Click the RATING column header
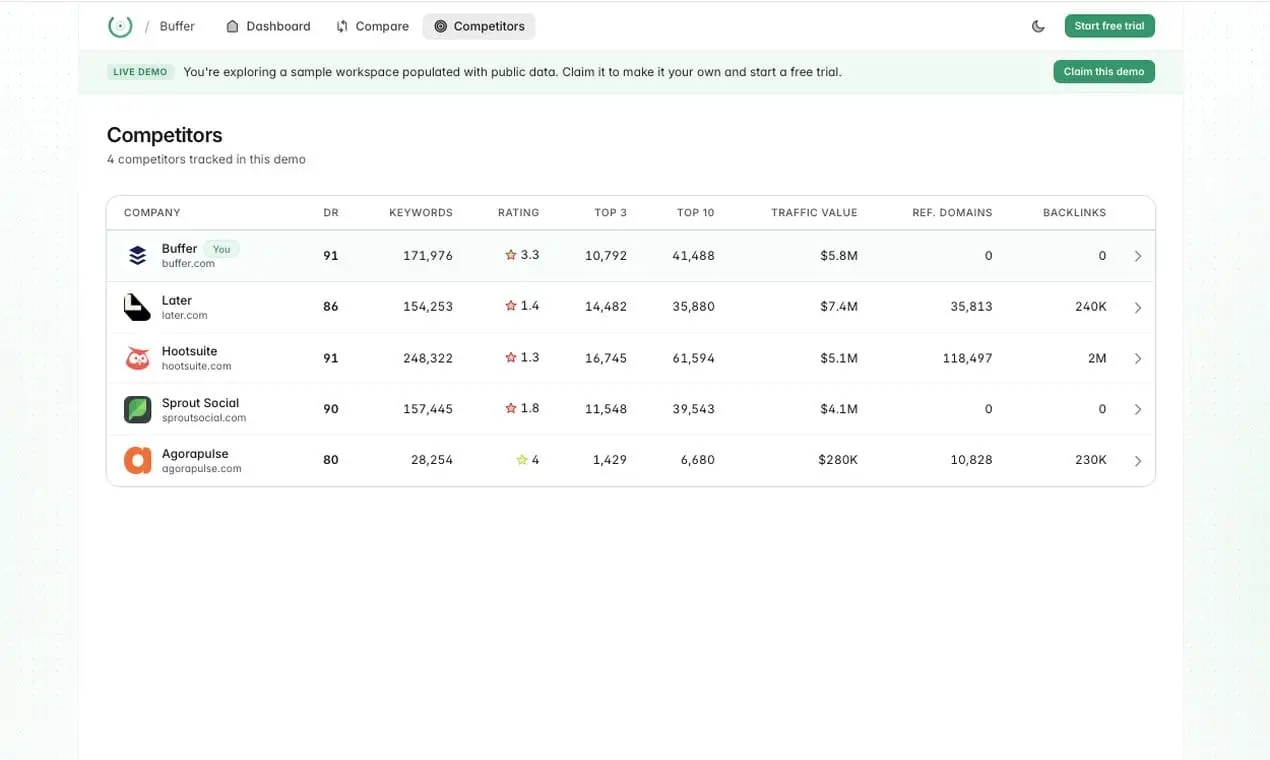Image resolution: width=1270 pixels, height=760 pixels. point(518,213)
